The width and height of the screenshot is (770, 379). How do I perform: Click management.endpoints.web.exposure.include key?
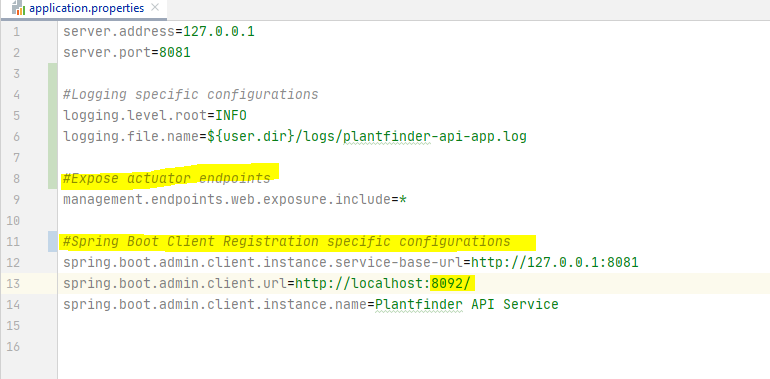pos(227,200)
